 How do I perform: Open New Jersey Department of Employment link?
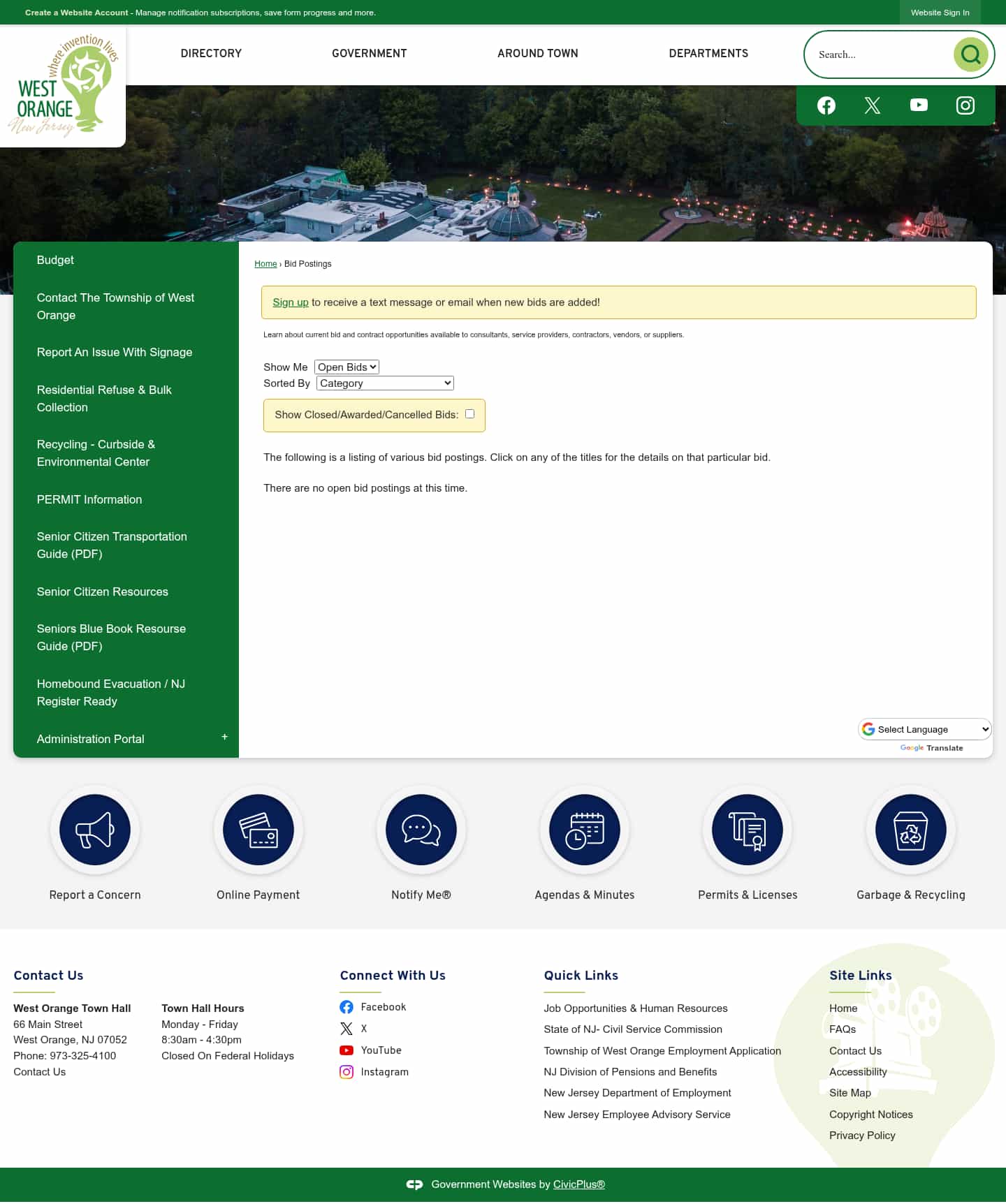pyautogui.click(x=637, y=1093)
